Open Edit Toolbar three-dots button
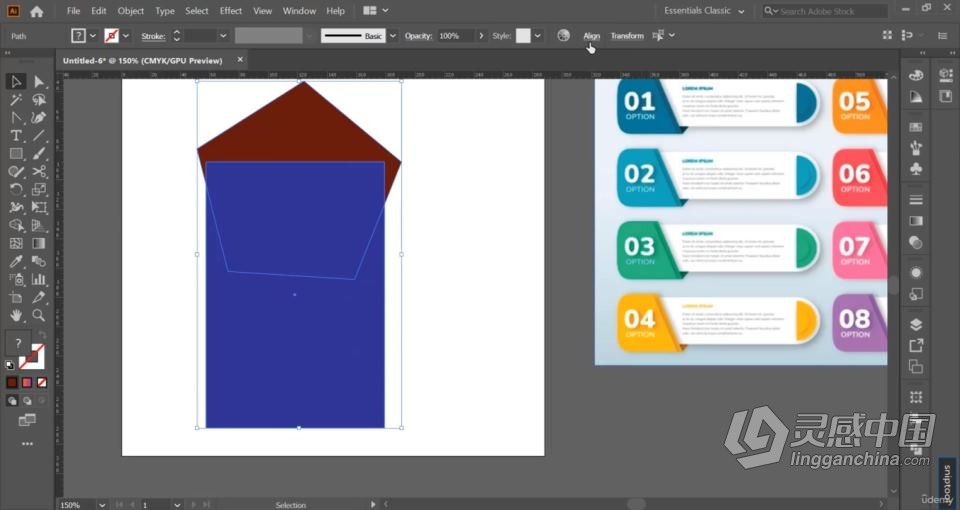Viewport: 960px width, 510px height. [x=28, y=444]
